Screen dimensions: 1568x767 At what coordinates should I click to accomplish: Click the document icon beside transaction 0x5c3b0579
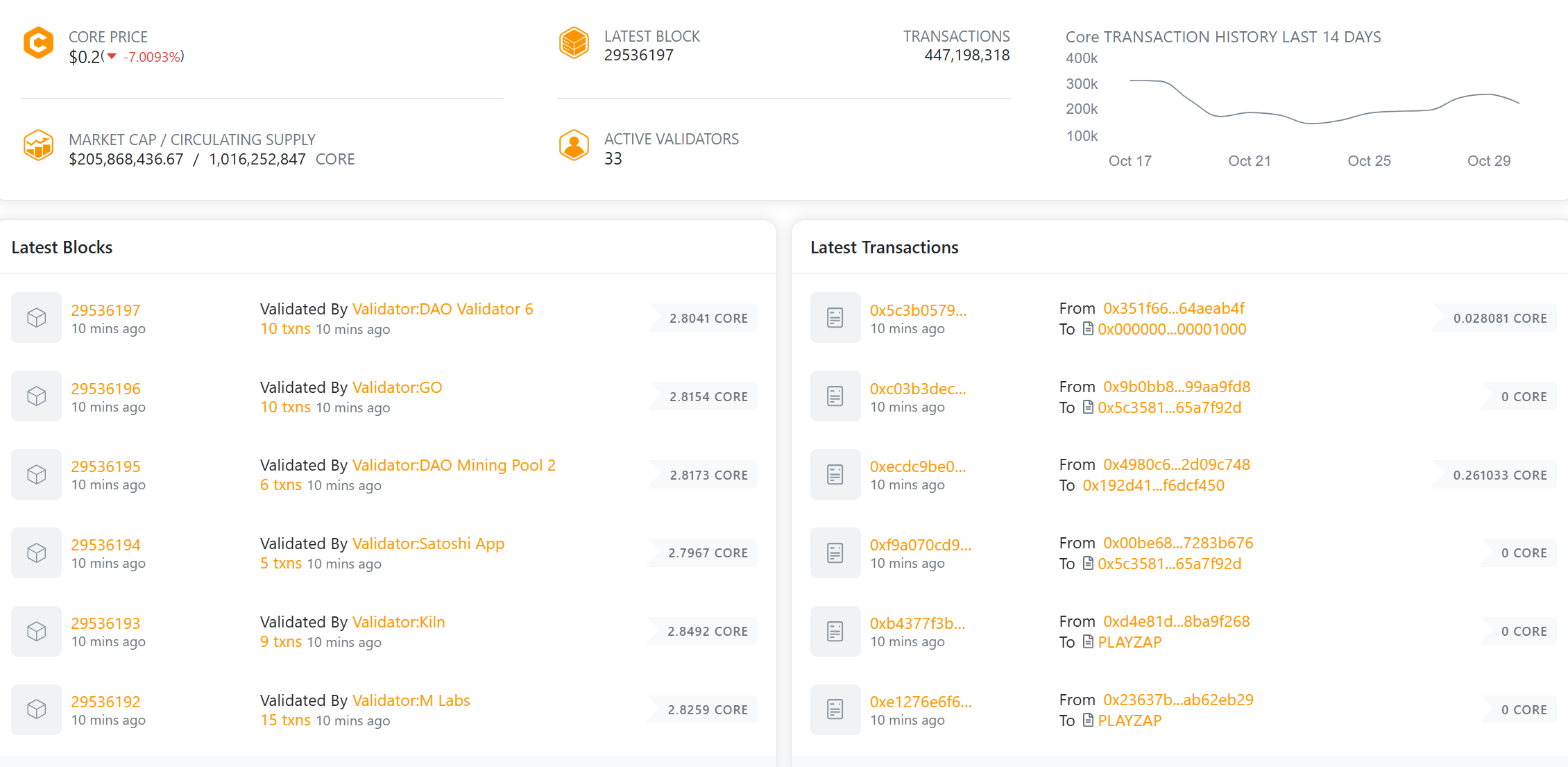pyautogui.click(x=835, y=317)
